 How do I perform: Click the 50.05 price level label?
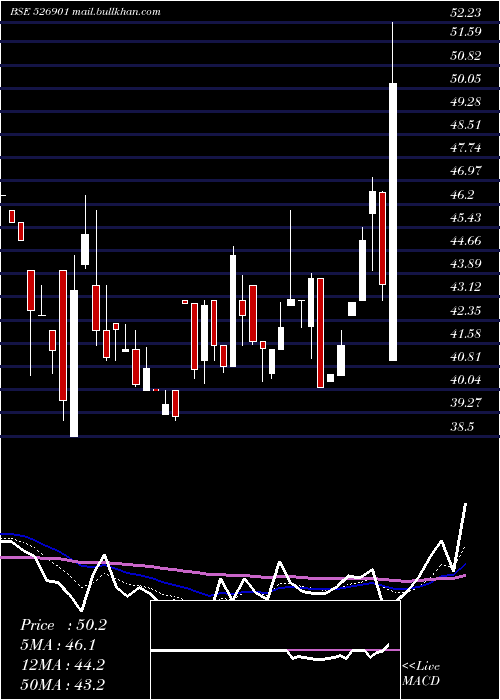(466, 79)
